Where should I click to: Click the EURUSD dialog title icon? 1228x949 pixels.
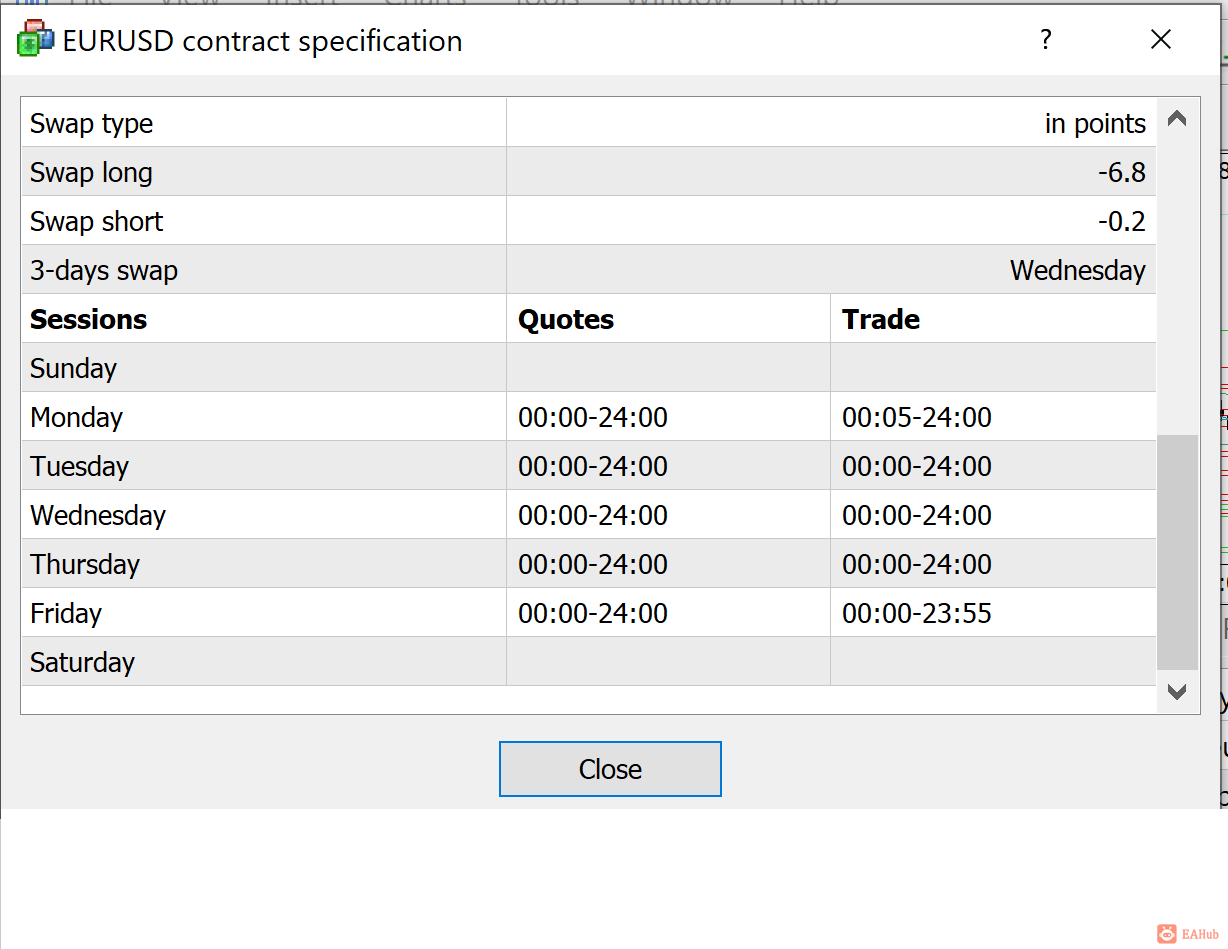35,39
